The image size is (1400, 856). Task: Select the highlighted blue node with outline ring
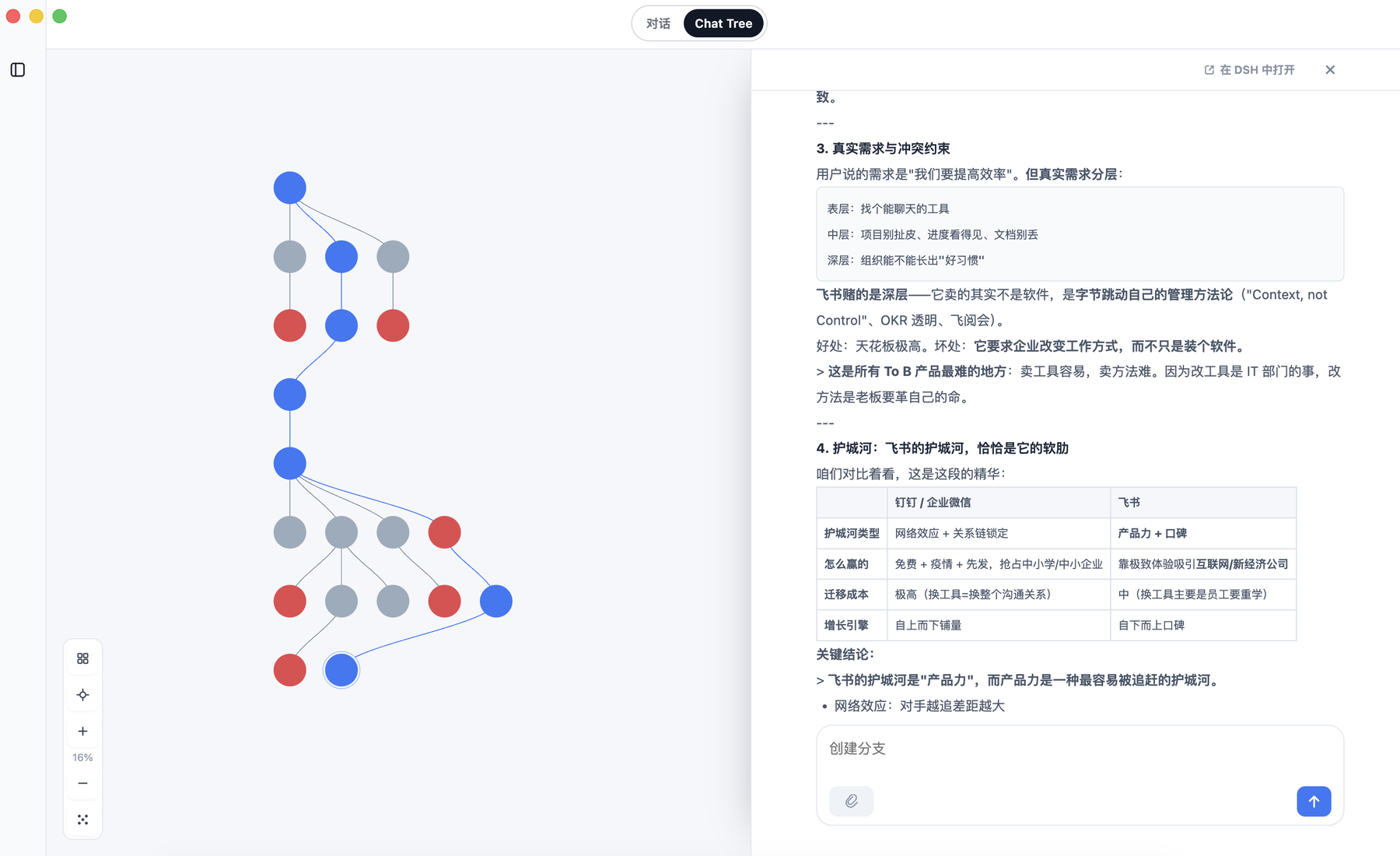[x=341, y=670]
